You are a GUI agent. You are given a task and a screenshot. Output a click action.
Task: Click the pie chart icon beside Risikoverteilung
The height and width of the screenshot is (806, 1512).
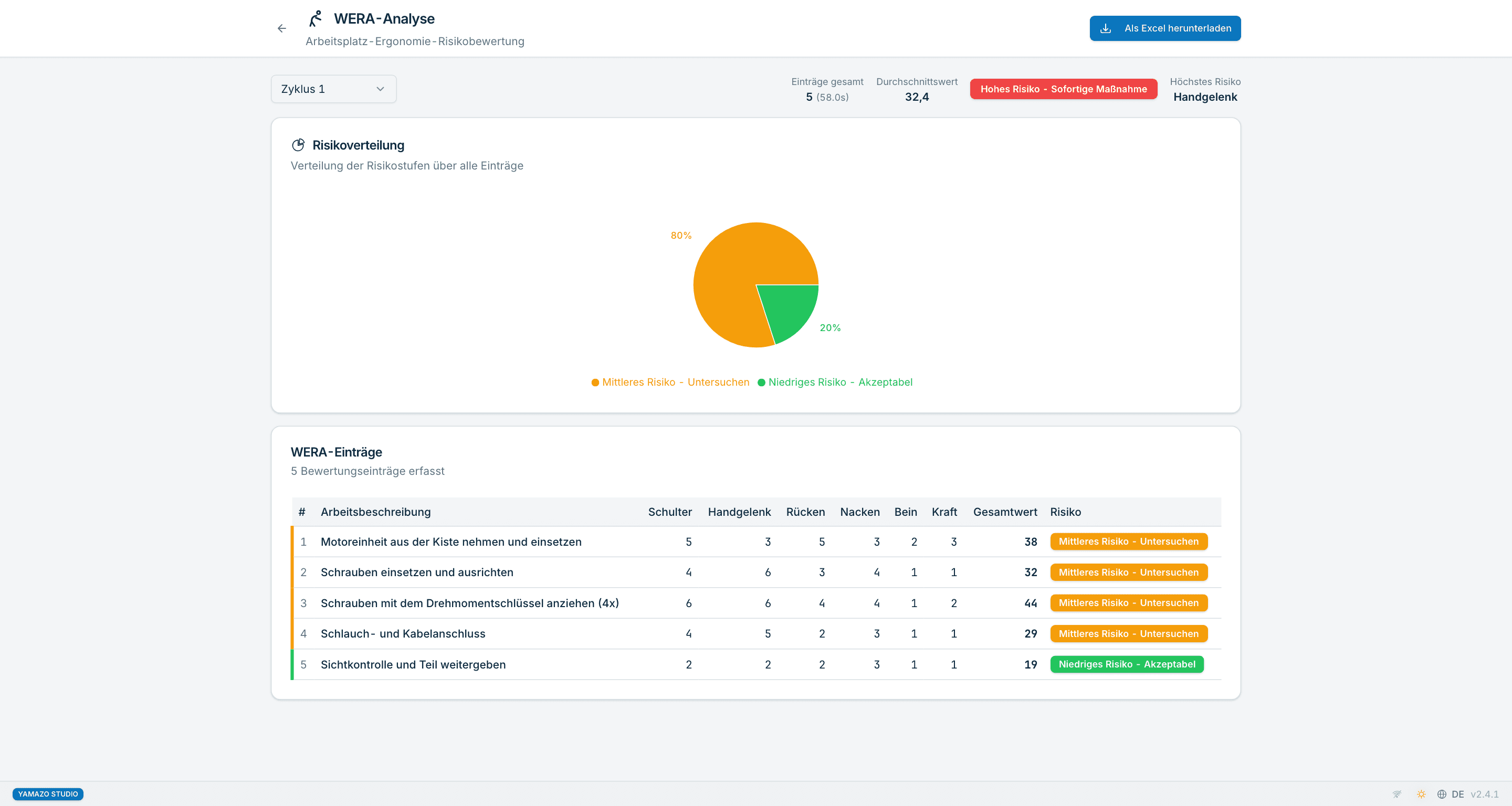pyautogui.click(x=298, y=145)
